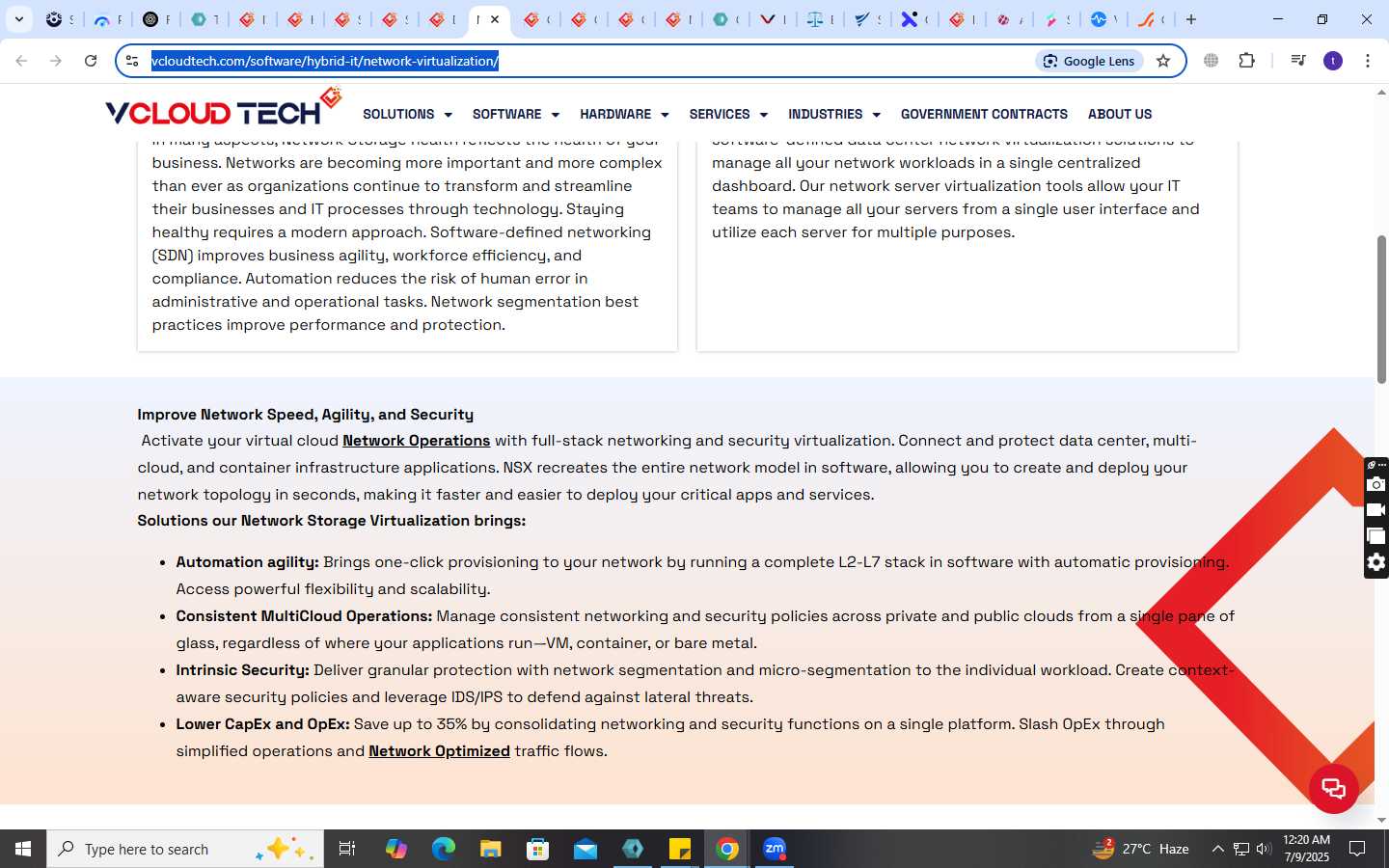
Task: Open the gallery icon on side panel
Action: pos(1376,536)
